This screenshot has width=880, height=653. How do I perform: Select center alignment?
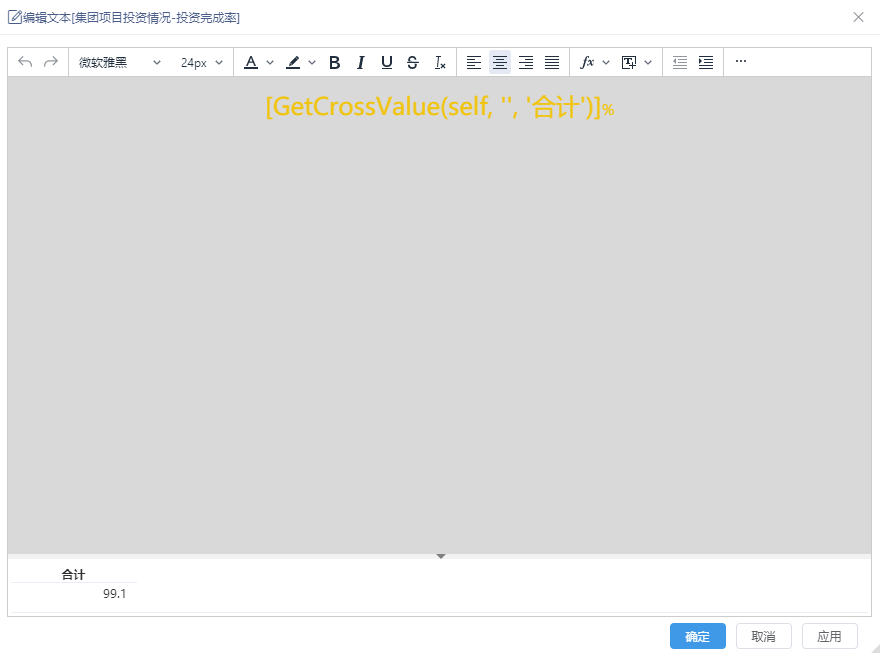[x=500, y=62]
